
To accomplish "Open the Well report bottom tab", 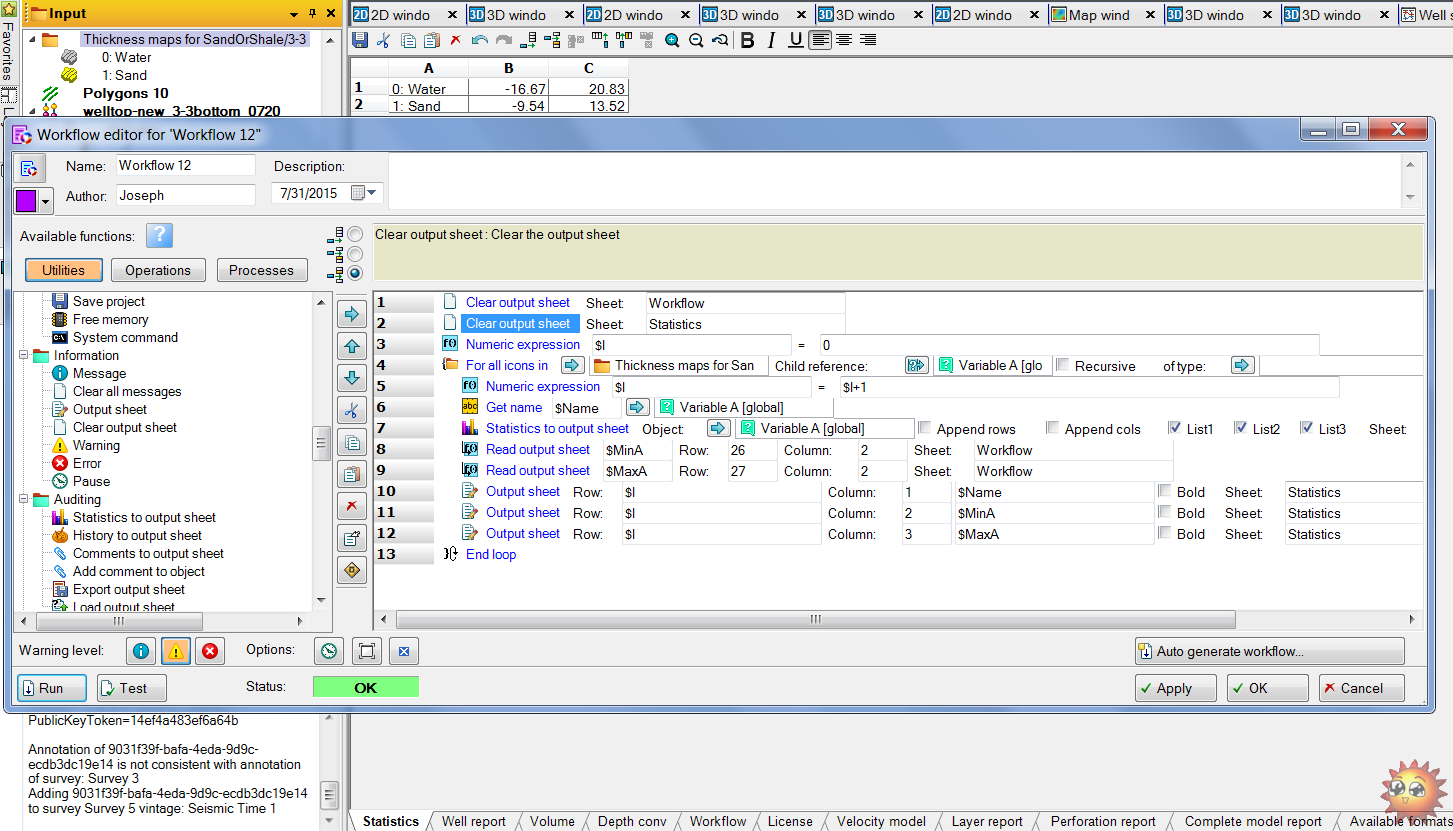I will (x=474, y=821).
